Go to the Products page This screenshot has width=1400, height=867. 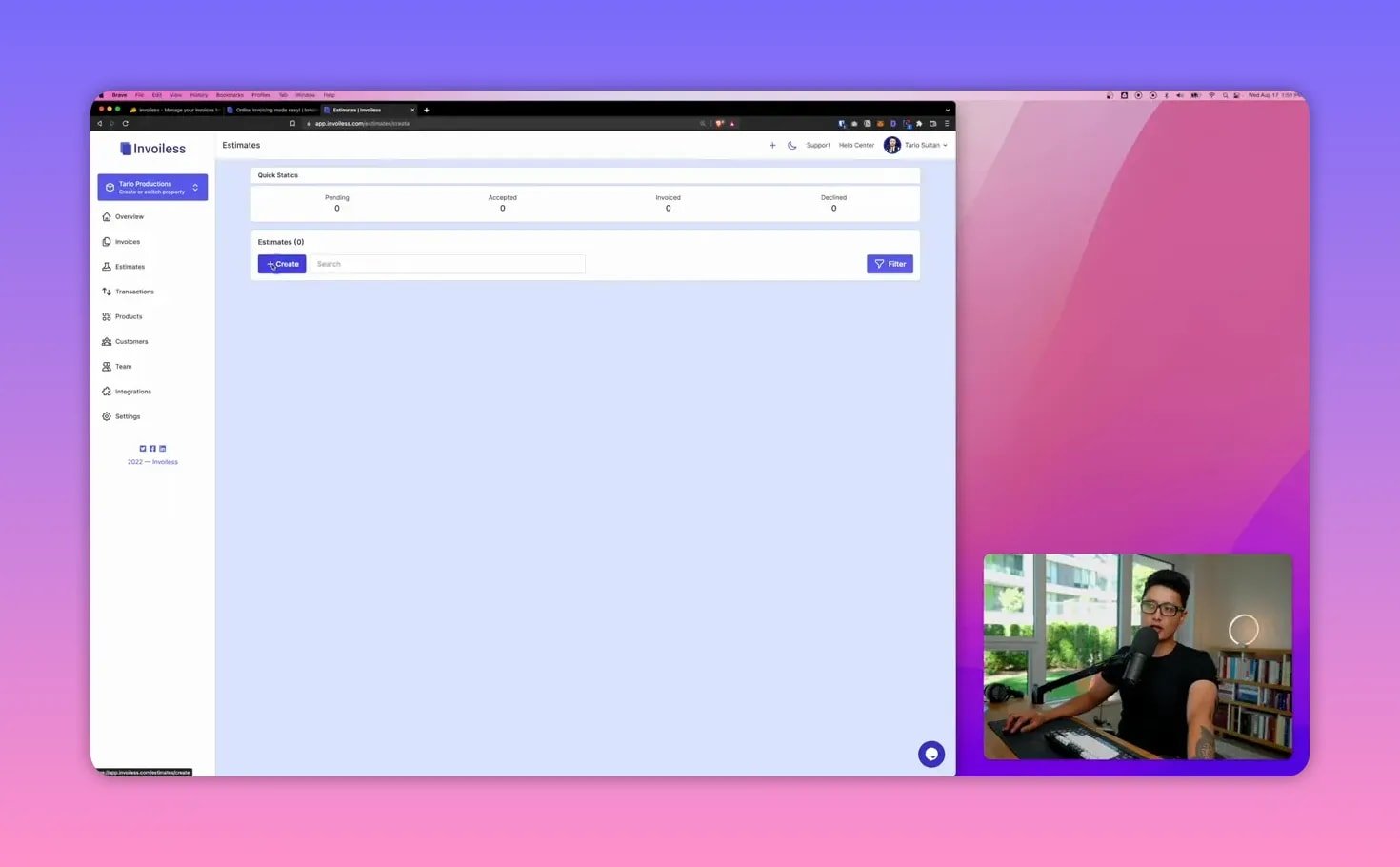[x=127, y=316]
